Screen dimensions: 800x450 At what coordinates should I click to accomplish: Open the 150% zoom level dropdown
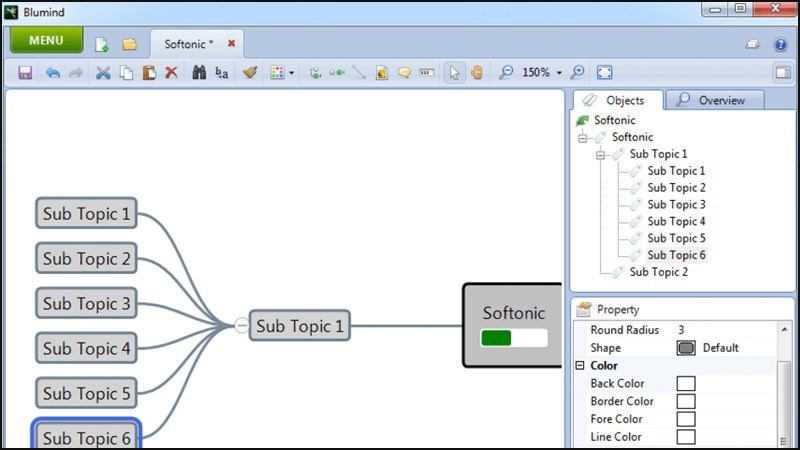(x=559, y=73)
